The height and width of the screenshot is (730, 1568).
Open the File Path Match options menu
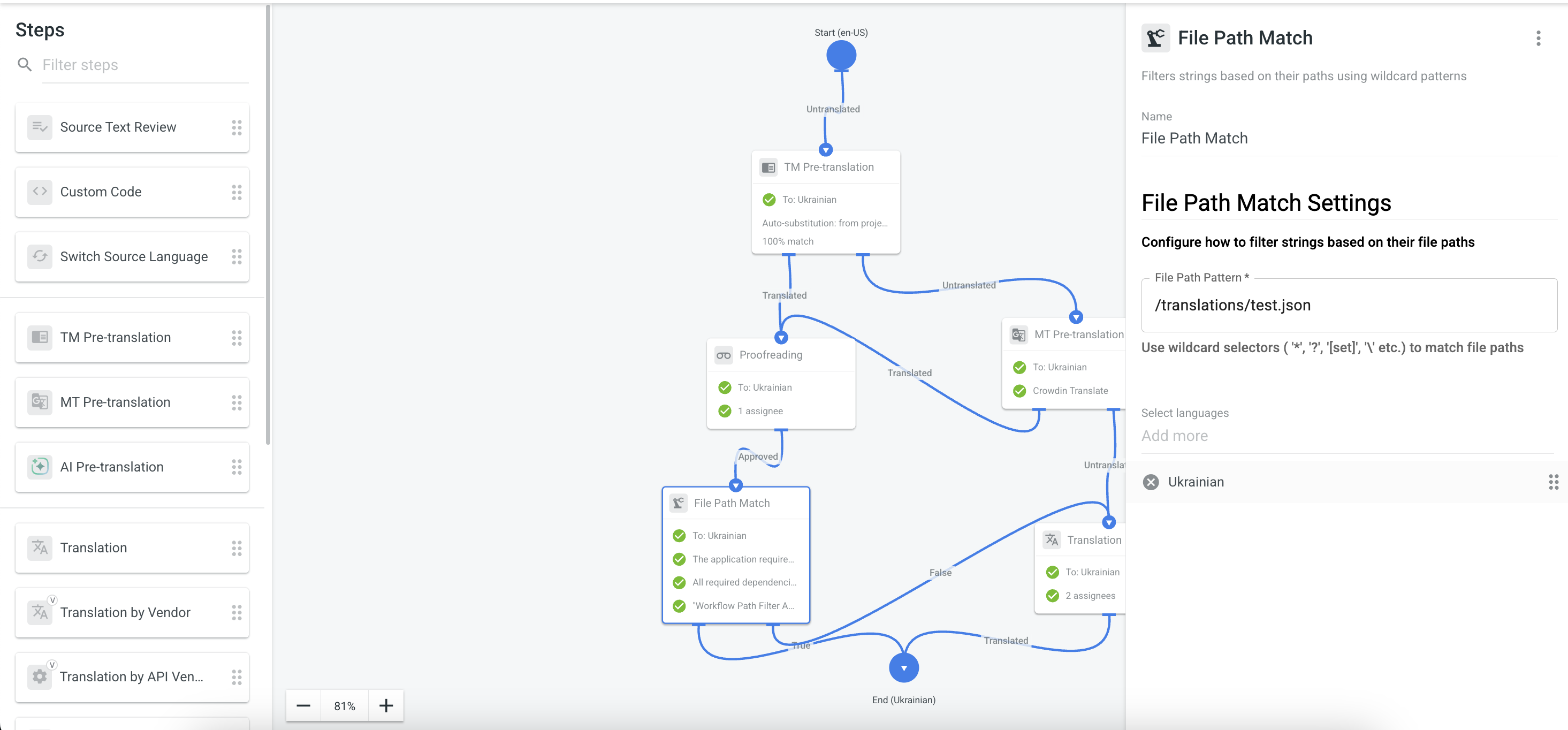click(1538, 39)
